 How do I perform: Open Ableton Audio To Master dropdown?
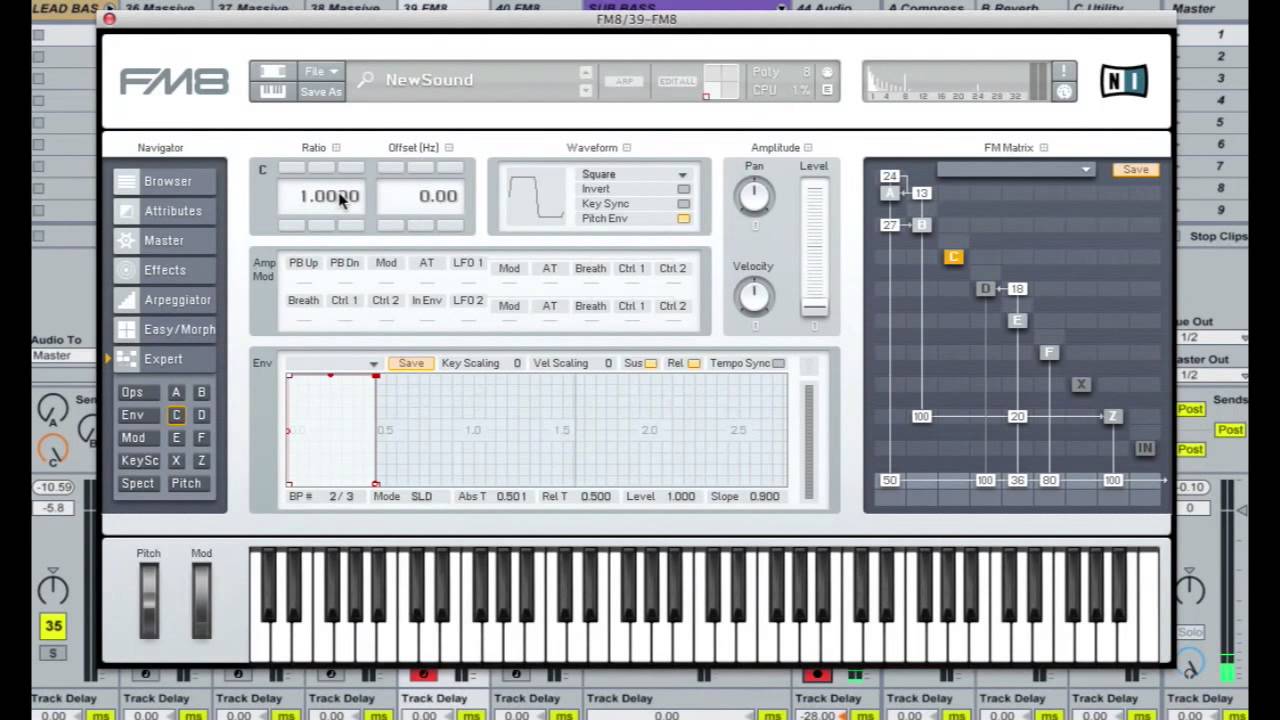[62, 356]
